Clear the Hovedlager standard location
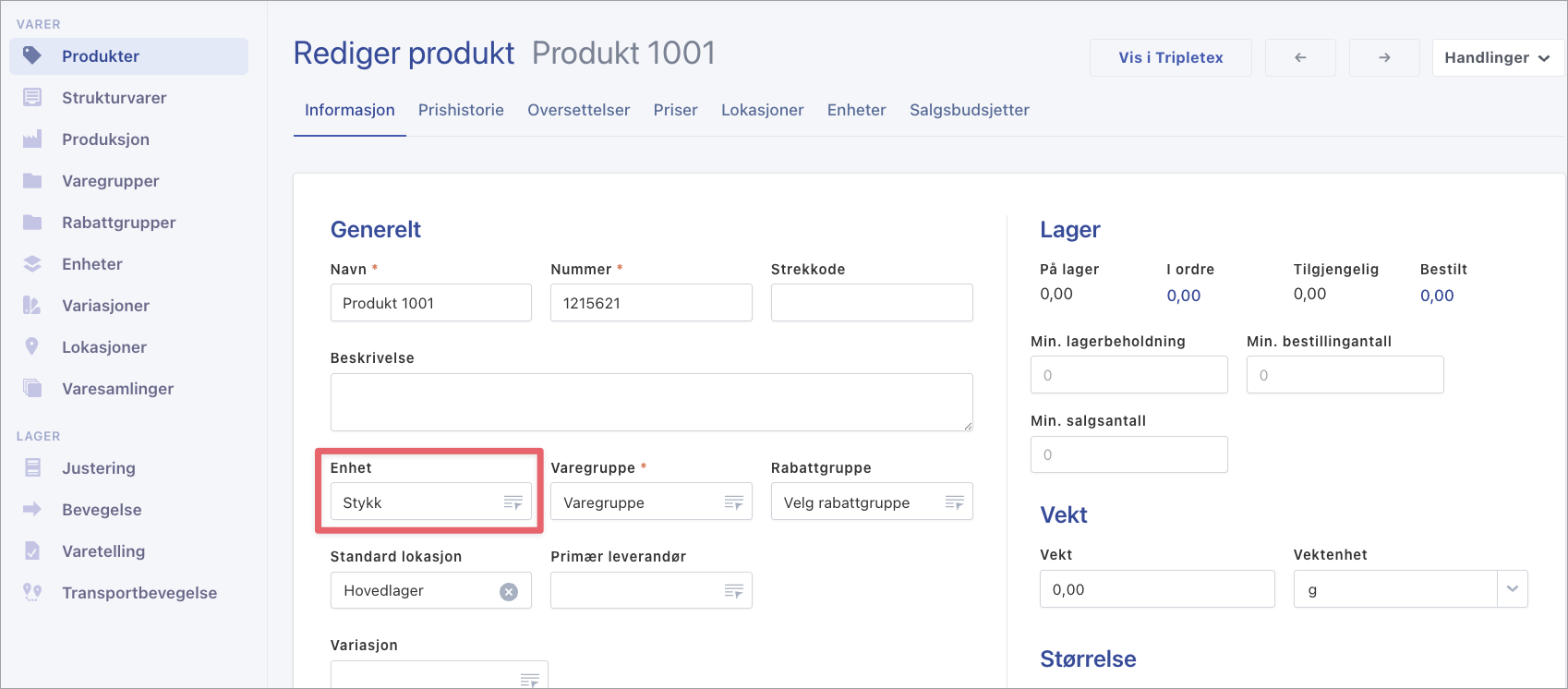 click(x=509, y=592)
